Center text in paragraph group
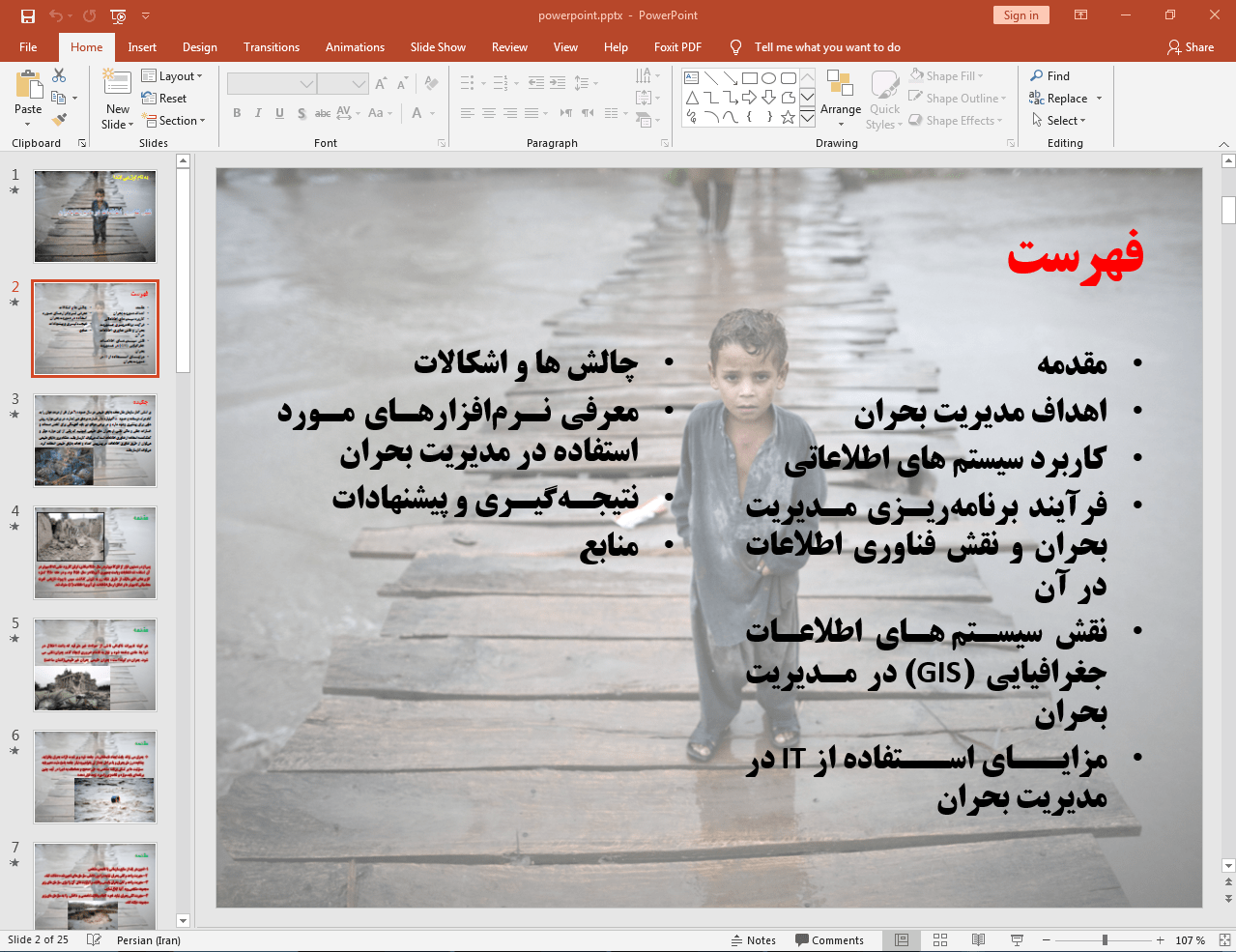 click(x=489, y=113)
